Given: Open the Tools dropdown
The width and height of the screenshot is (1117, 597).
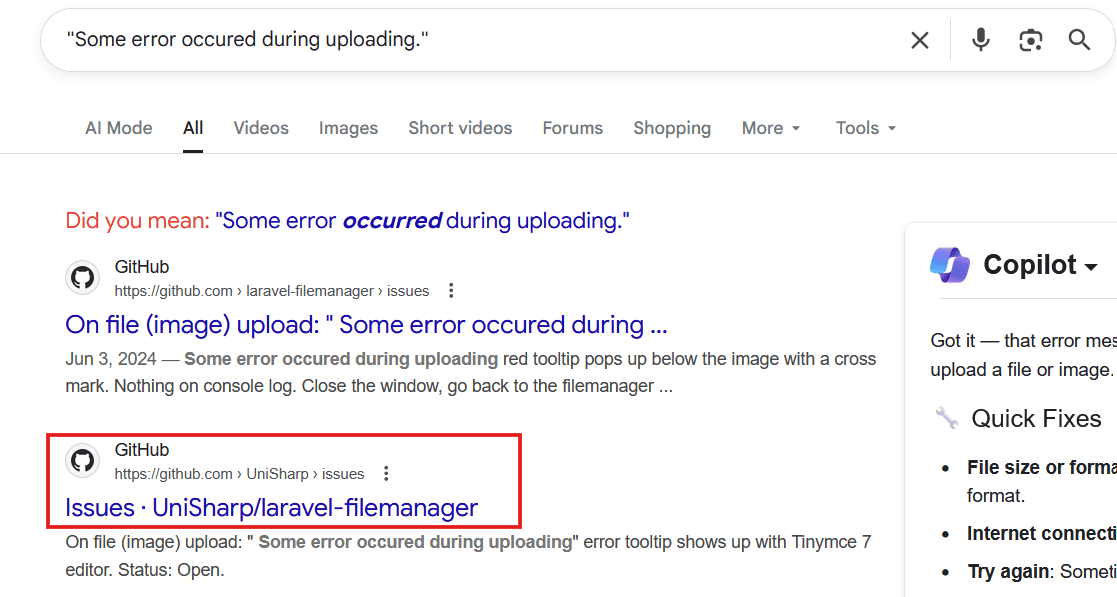Looking at the screenshot, I should [865, 128].
